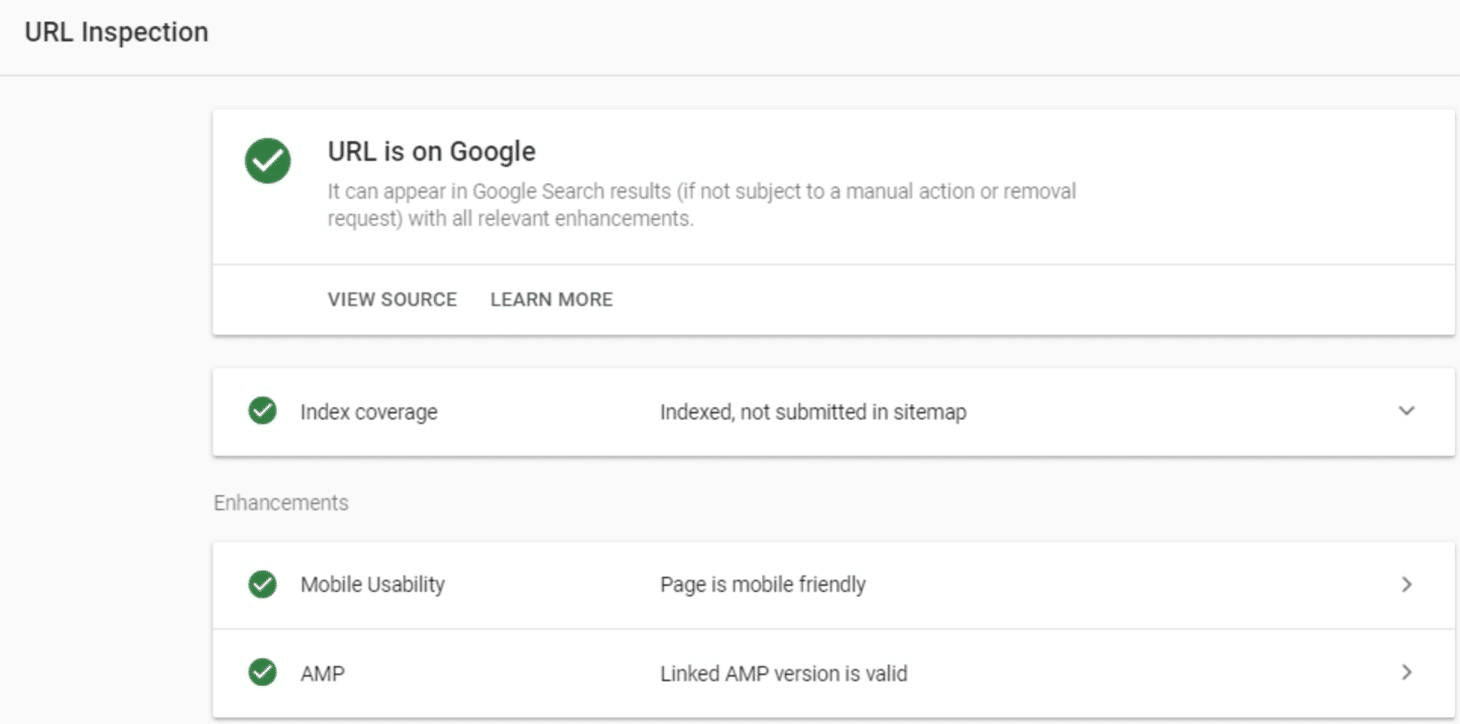This screenshot has width=1460, height=724.
Task: Click the 'Indexed, not submitted in sitemap' status
Action: tap(813, 412)
